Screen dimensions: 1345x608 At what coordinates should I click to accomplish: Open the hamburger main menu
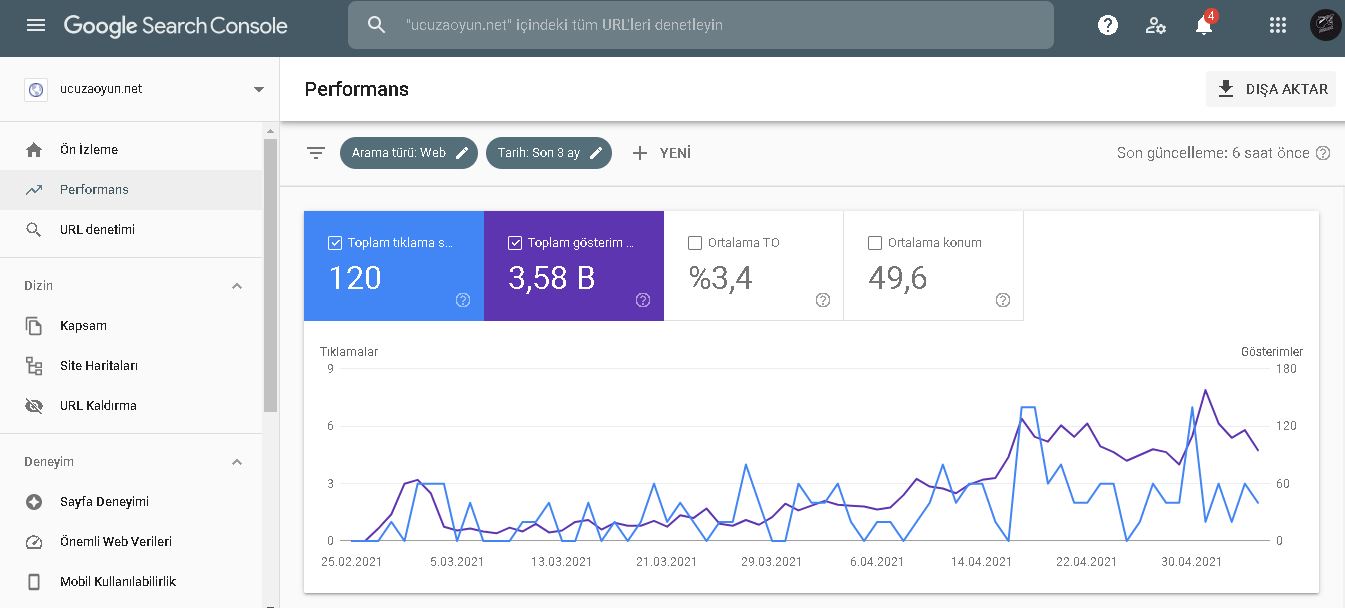tap(36, 25)
